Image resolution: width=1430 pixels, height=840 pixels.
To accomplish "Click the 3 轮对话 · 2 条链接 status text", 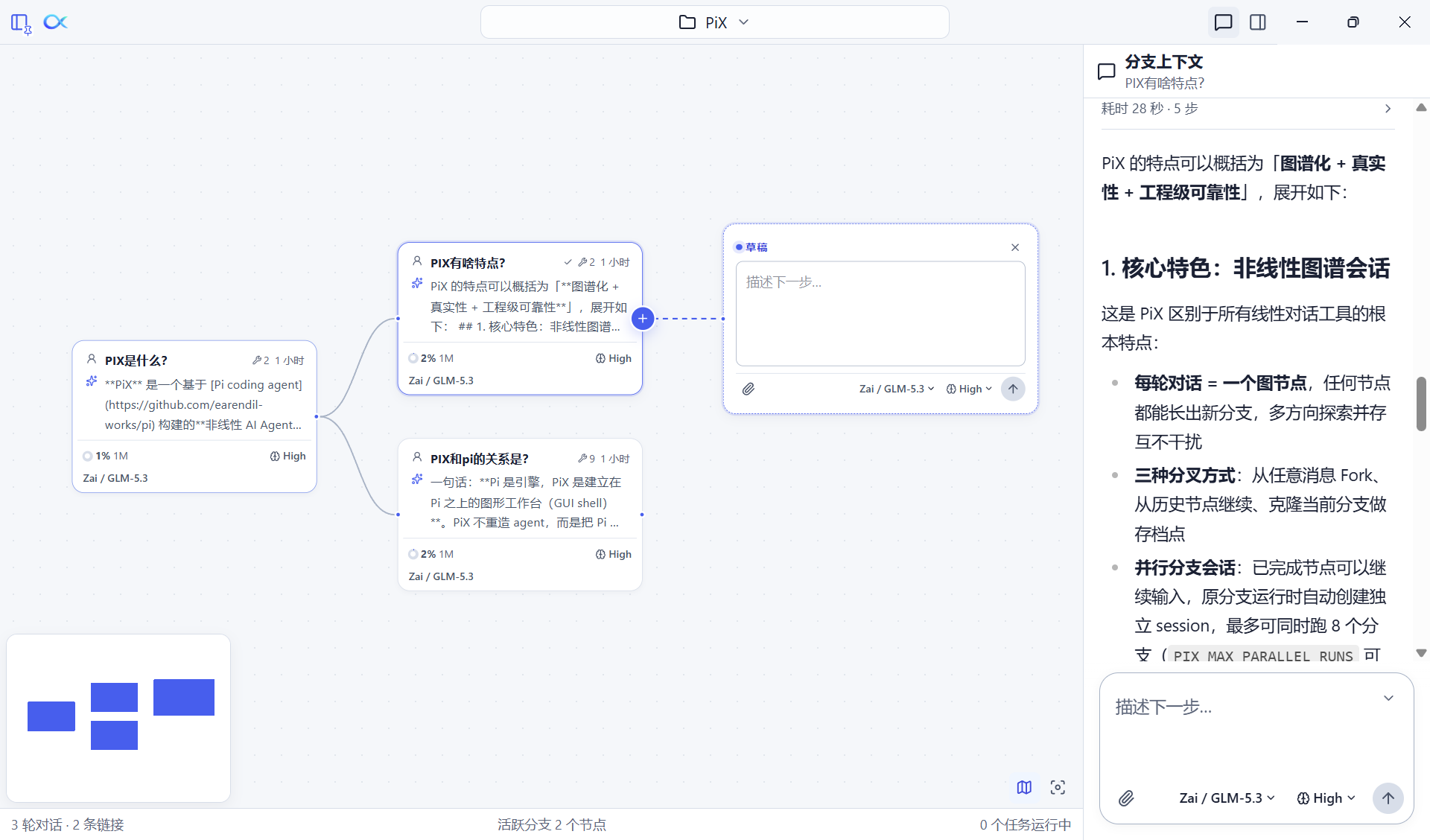I will coord(68,825).
